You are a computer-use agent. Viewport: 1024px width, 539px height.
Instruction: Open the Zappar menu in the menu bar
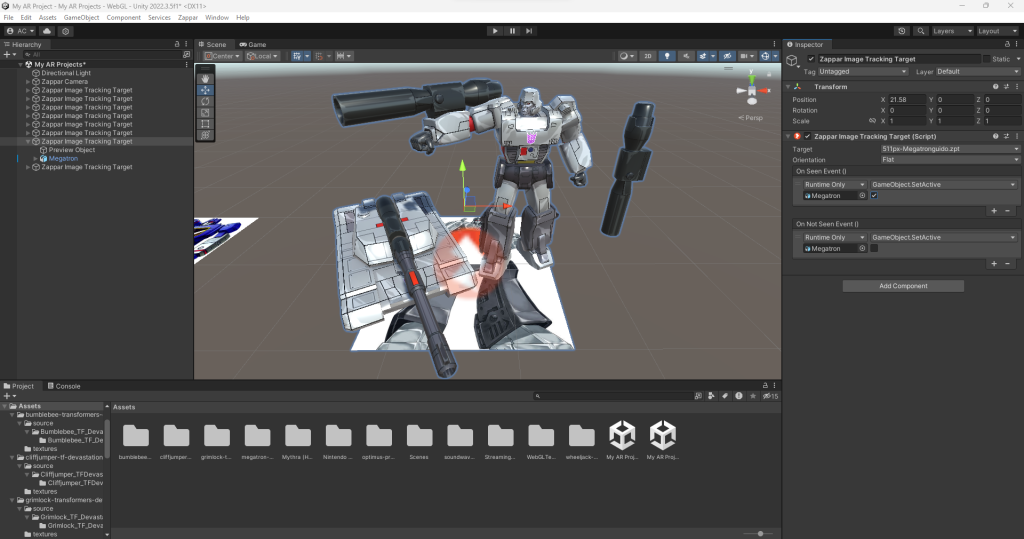(187, 18)
